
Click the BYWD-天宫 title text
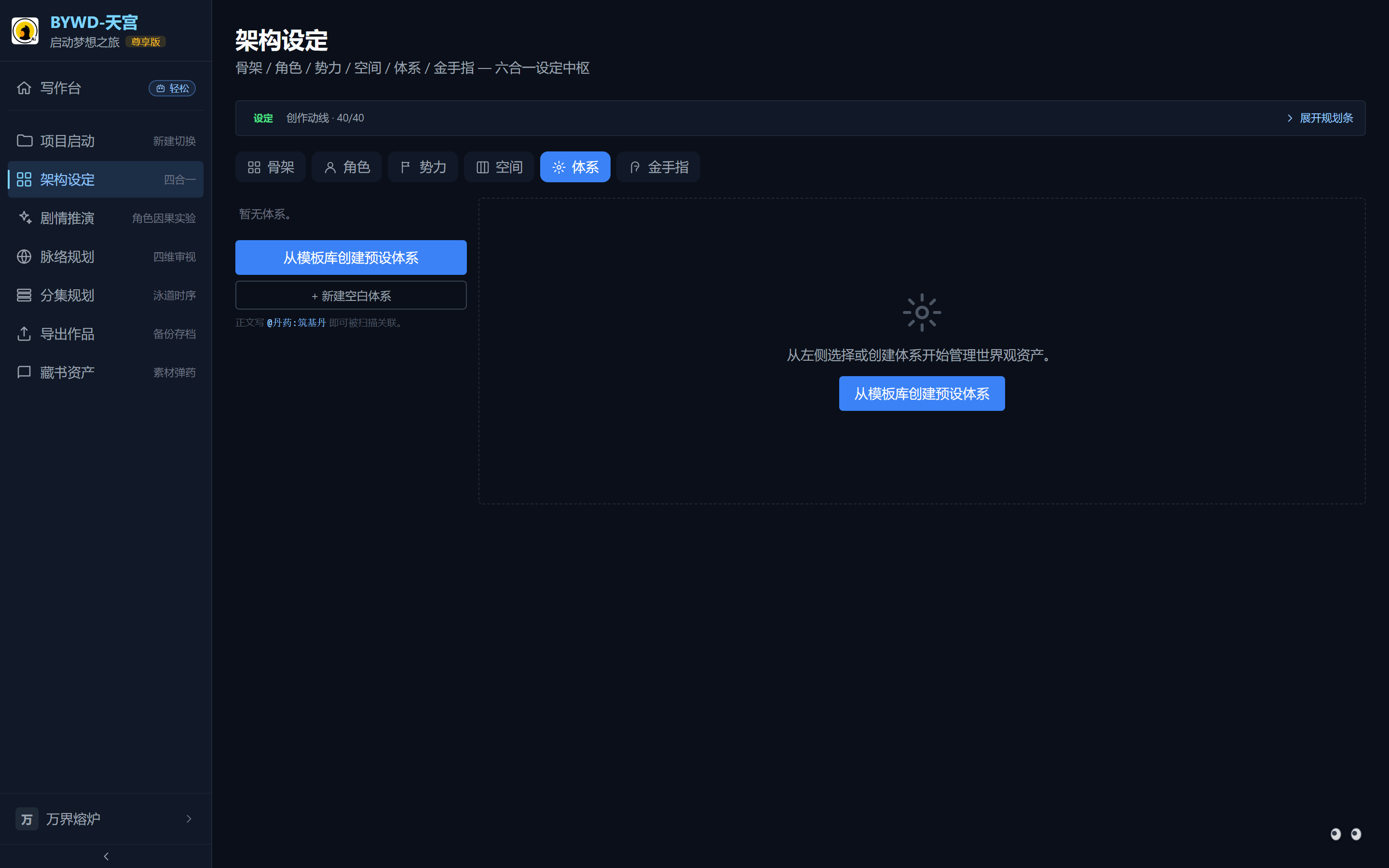(94, 22)
